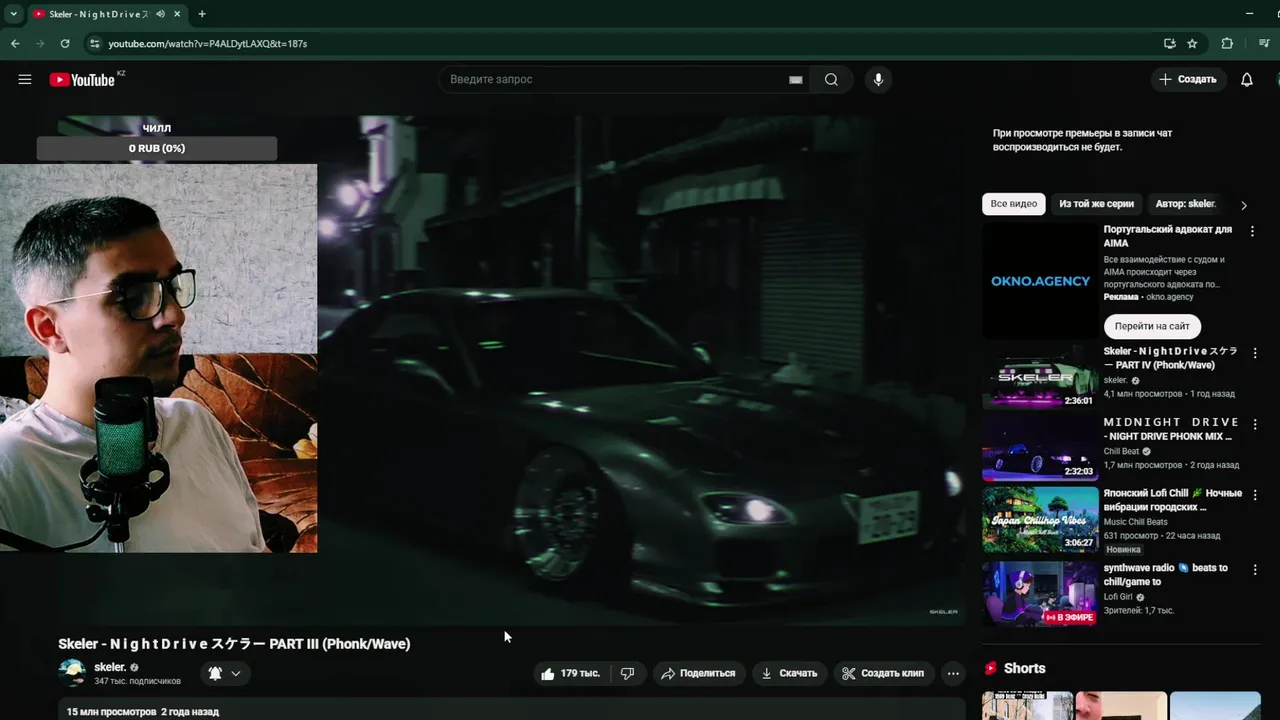Open tab search dropdown arrow

tap(13, 14)
